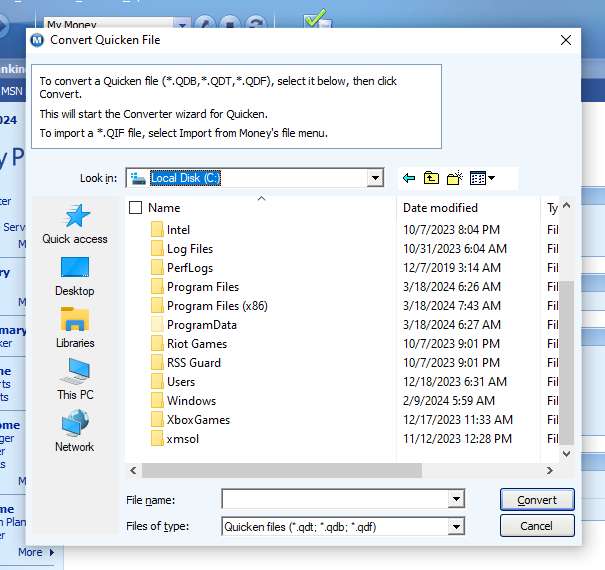
Task: Select the xmsol folder icon
Action: [157, 439]
